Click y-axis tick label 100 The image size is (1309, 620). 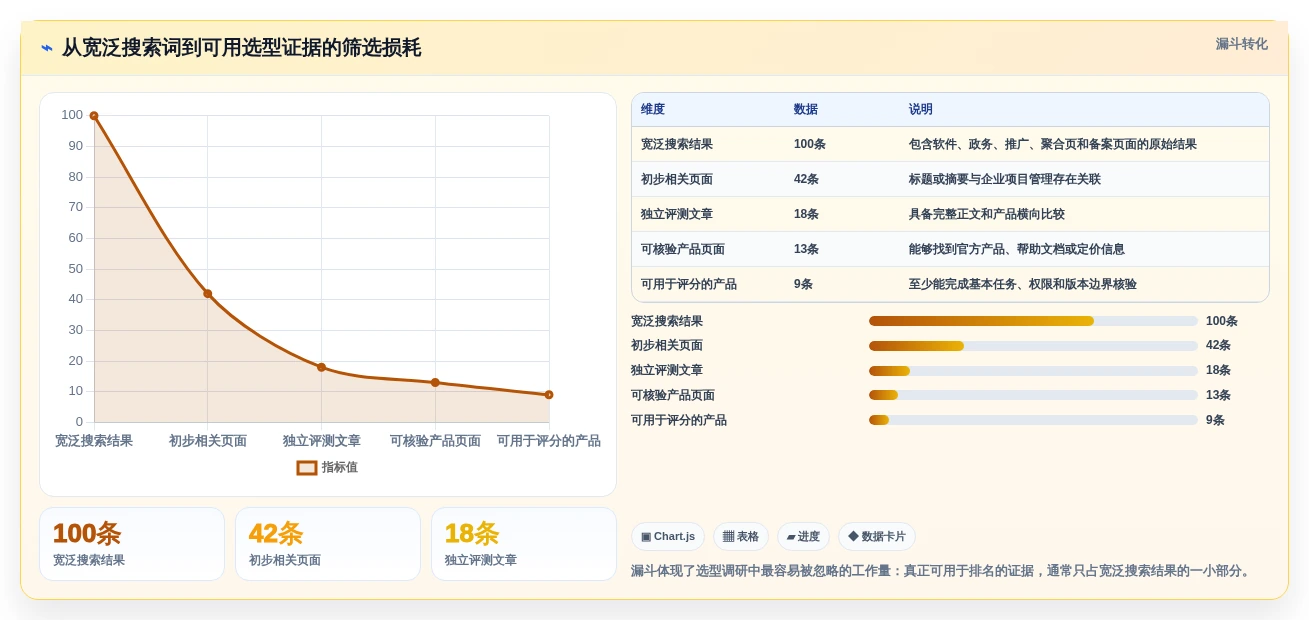[72, 115]
